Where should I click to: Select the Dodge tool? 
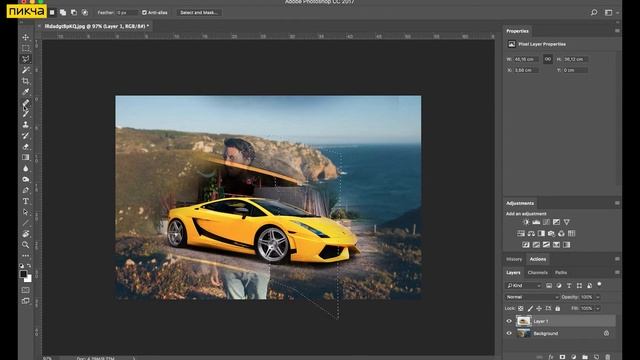26,179
